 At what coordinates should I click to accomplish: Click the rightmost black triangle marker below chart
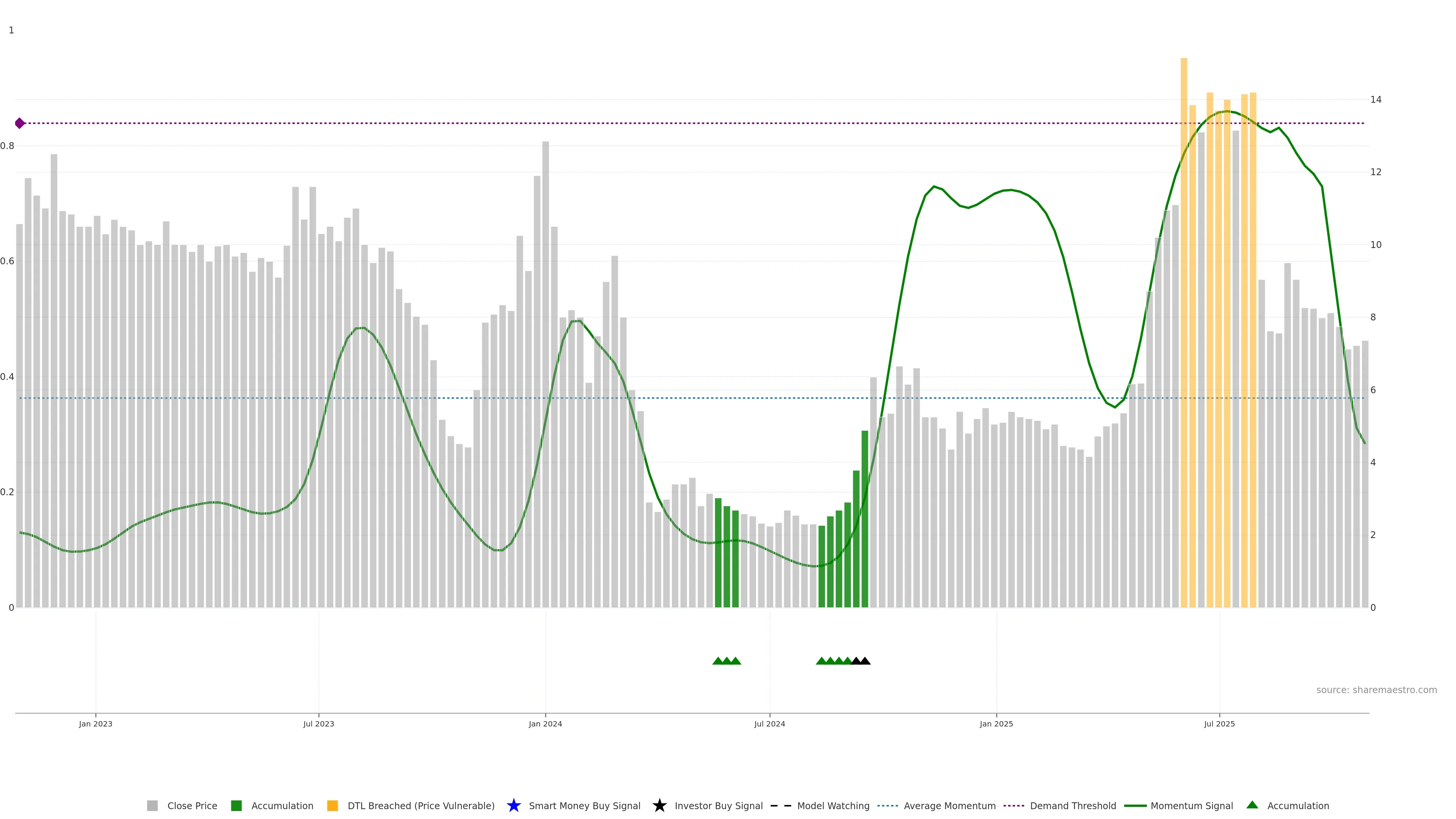(865, 661)
